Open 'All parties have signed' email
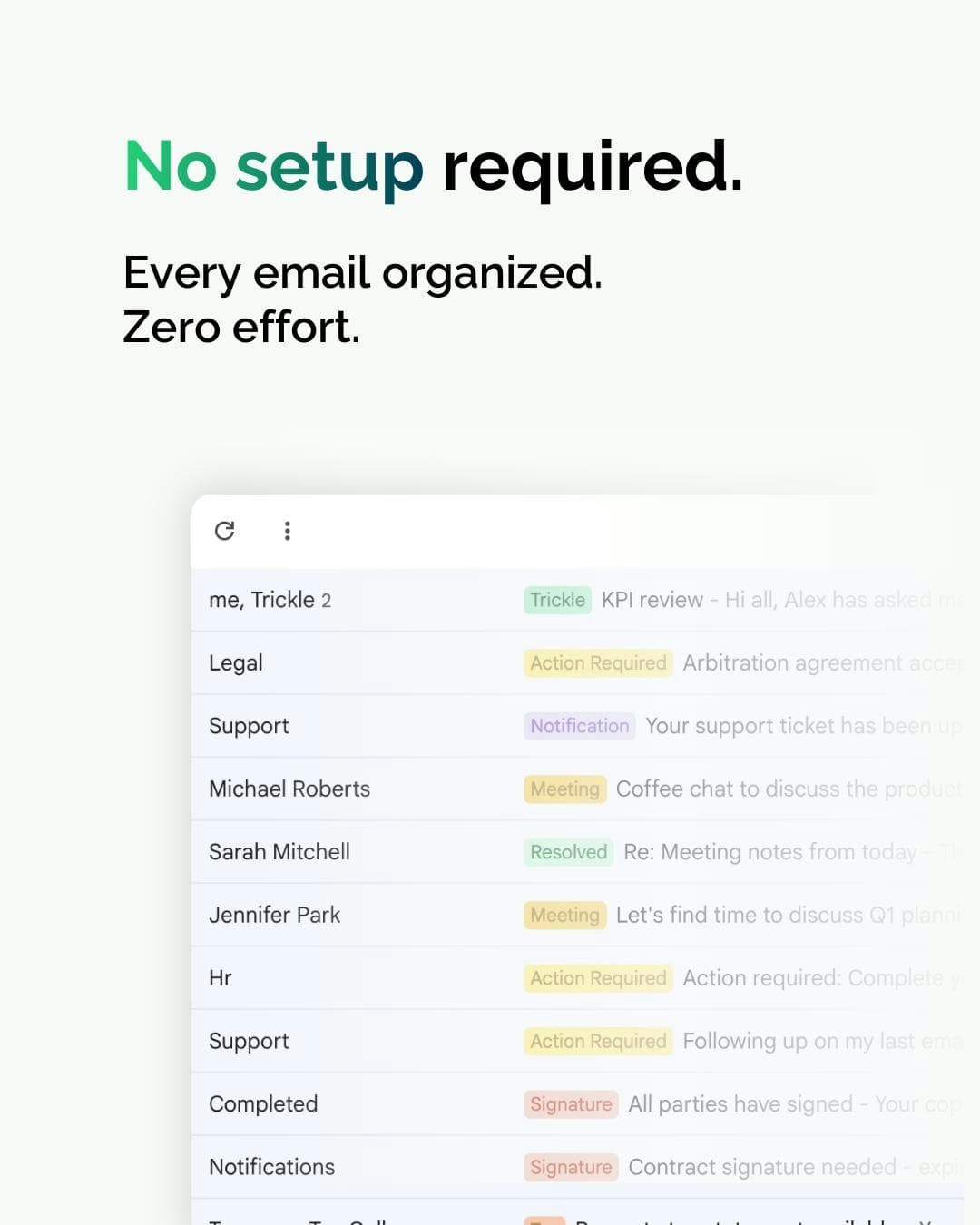The image size is (980, 1225). tap(740, 1104)
